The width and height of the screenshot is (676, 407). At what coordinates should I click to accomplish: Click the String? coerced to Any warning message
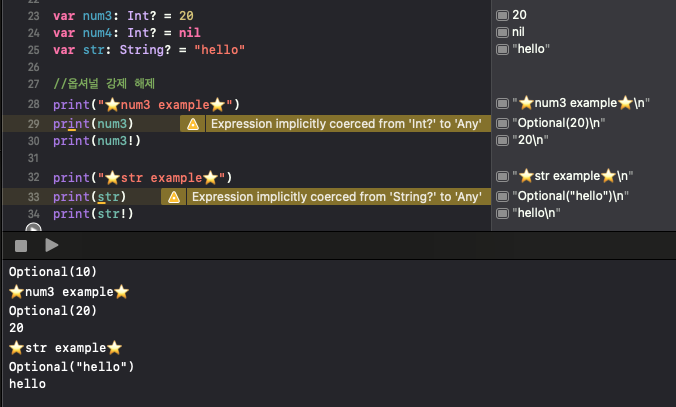(x=337, y=197)
